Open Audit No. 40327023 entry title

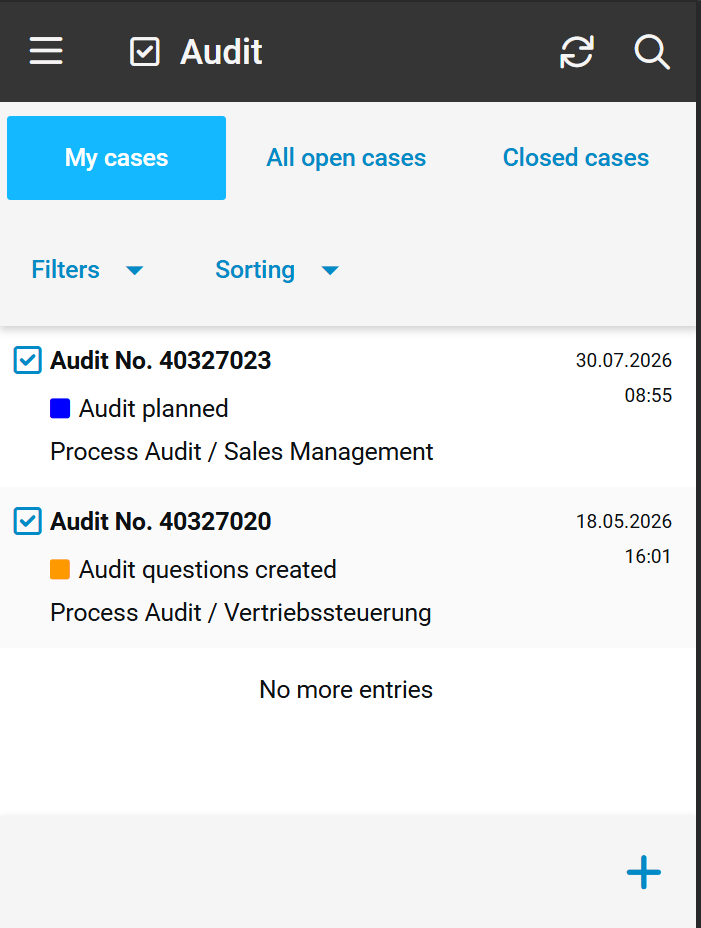click(x=160, y=360)
